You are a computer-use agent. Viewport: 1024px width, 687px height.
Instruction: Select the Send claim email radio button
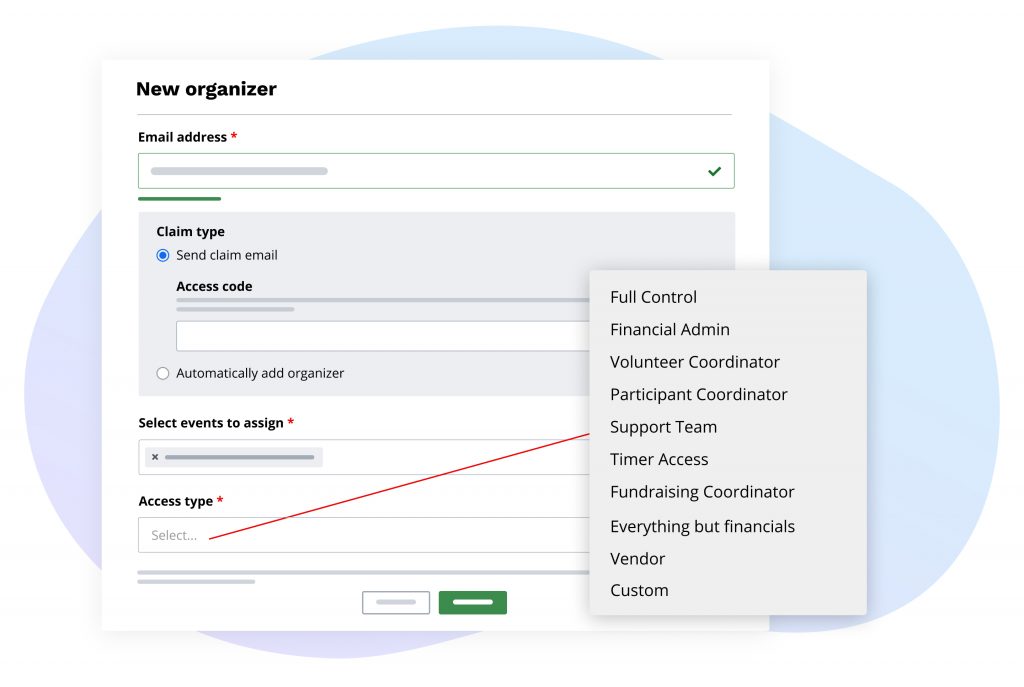[x=163, y=255]
